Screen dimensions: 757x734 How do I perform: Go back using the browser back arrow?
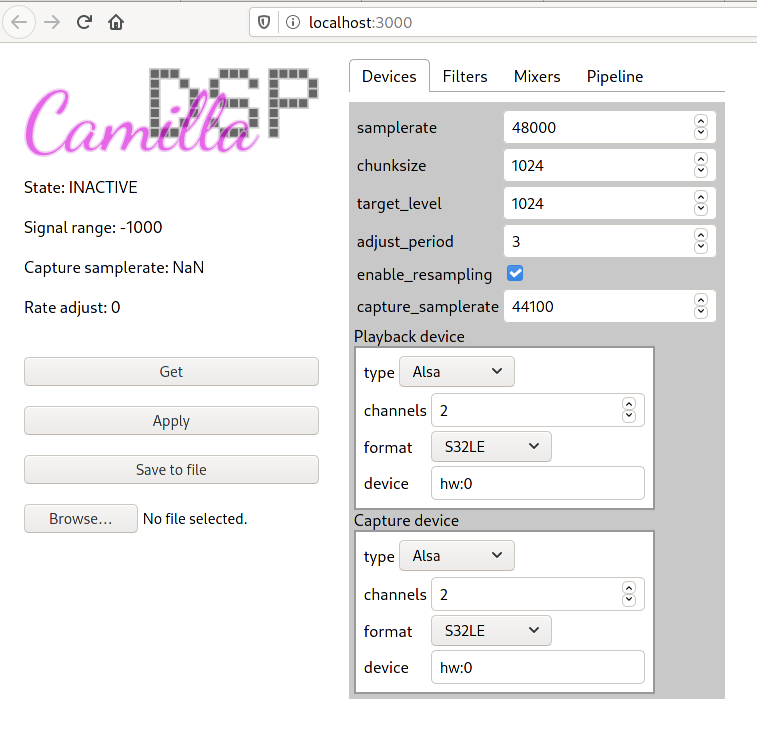tap(19, 22)
